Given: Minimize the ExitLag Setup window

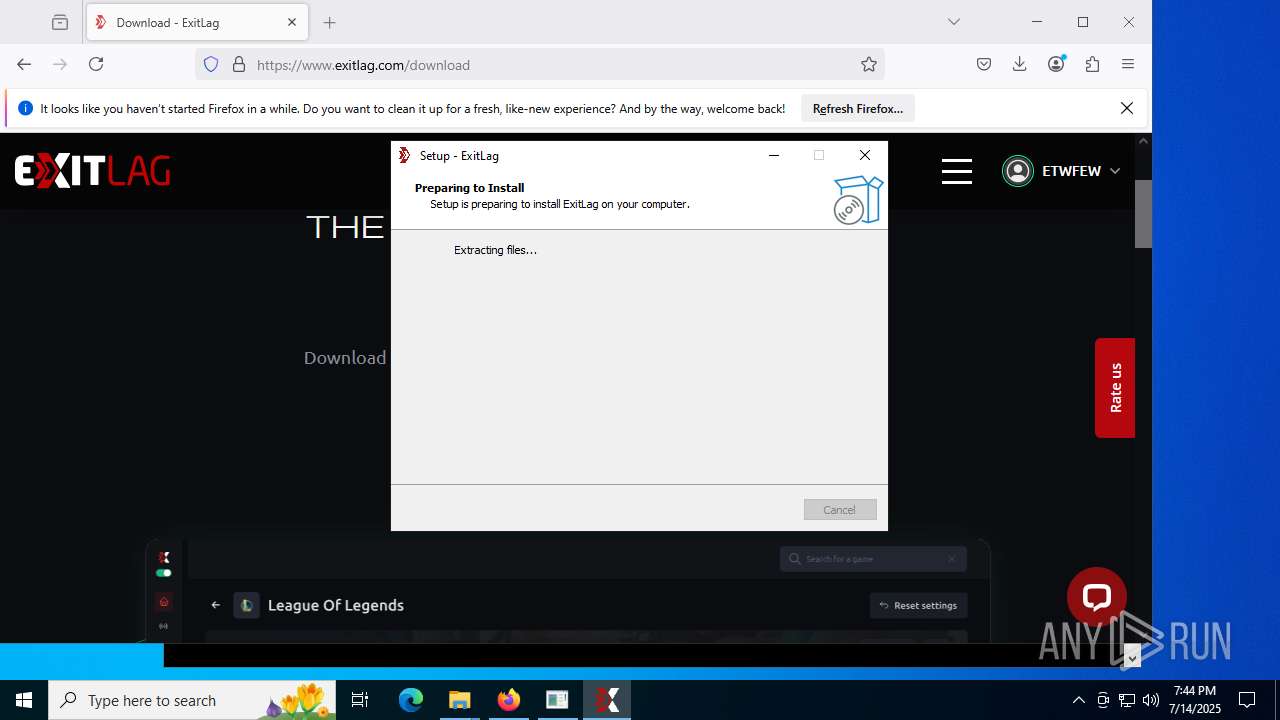Looking at the screenshot, I should 774,155.
